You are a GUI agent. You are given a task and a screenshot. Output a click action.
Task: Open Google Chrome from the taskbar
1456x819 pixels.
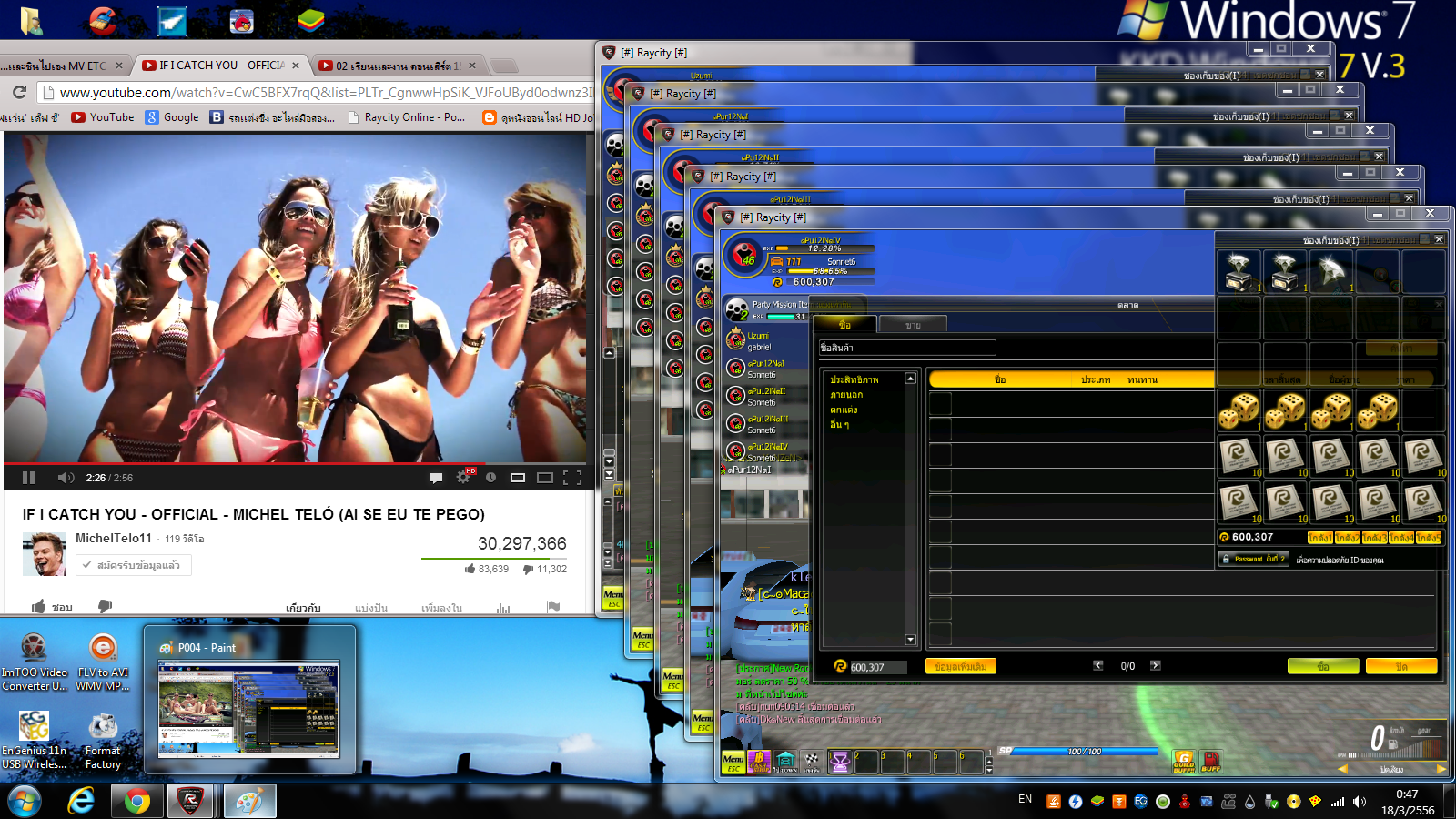click(x=137, y=801)
